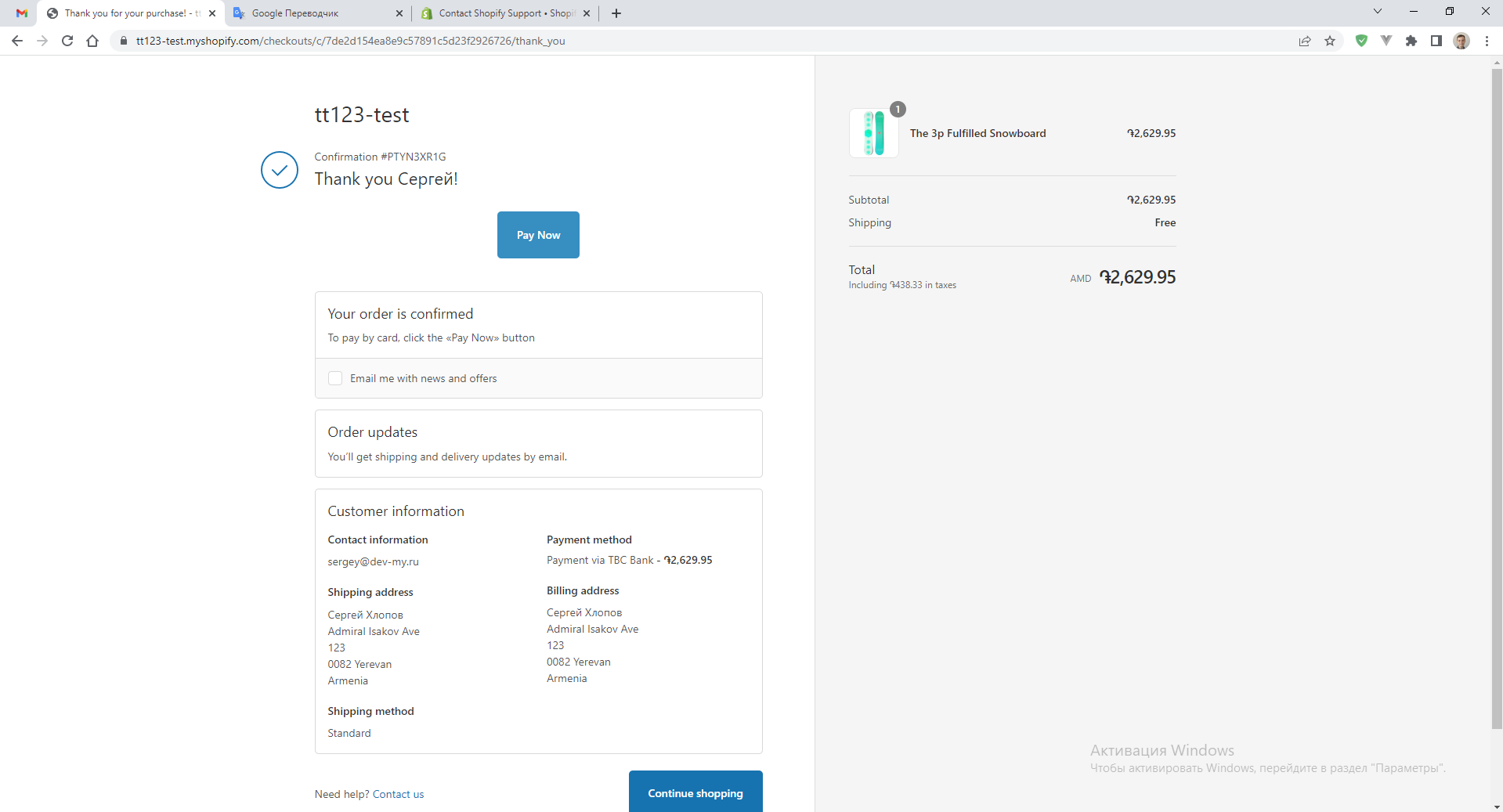Click the scrollbar up arrow

click(x=1497, y=62)
